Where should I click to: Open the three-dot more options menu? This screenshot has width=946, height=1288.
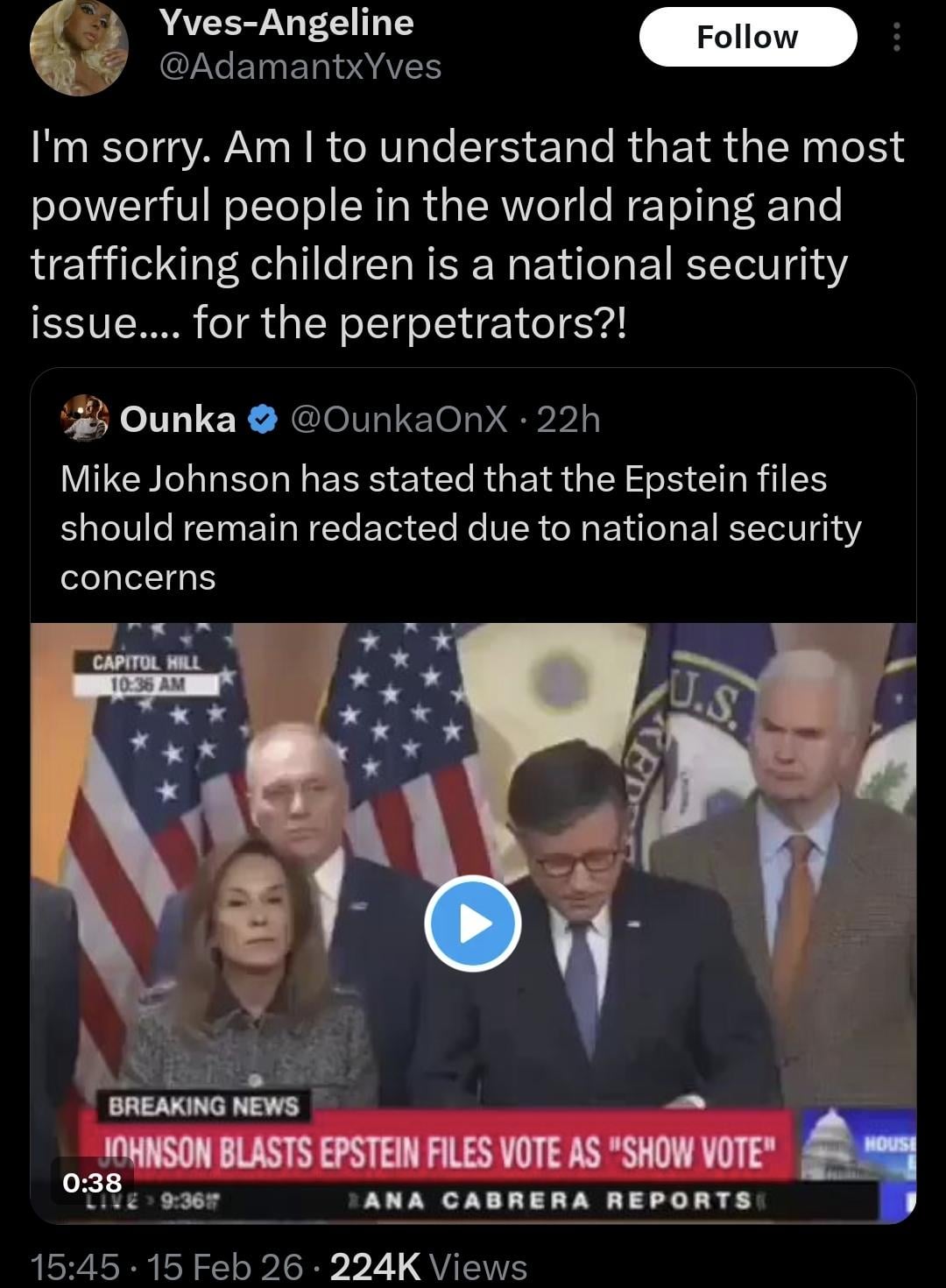coord(895,38)
